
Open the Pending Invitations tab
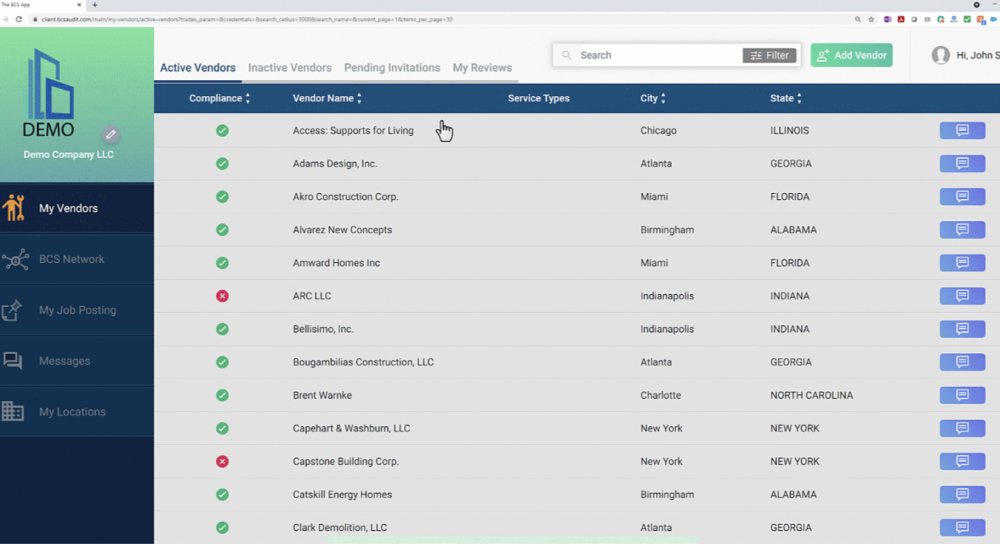point(392,68)
